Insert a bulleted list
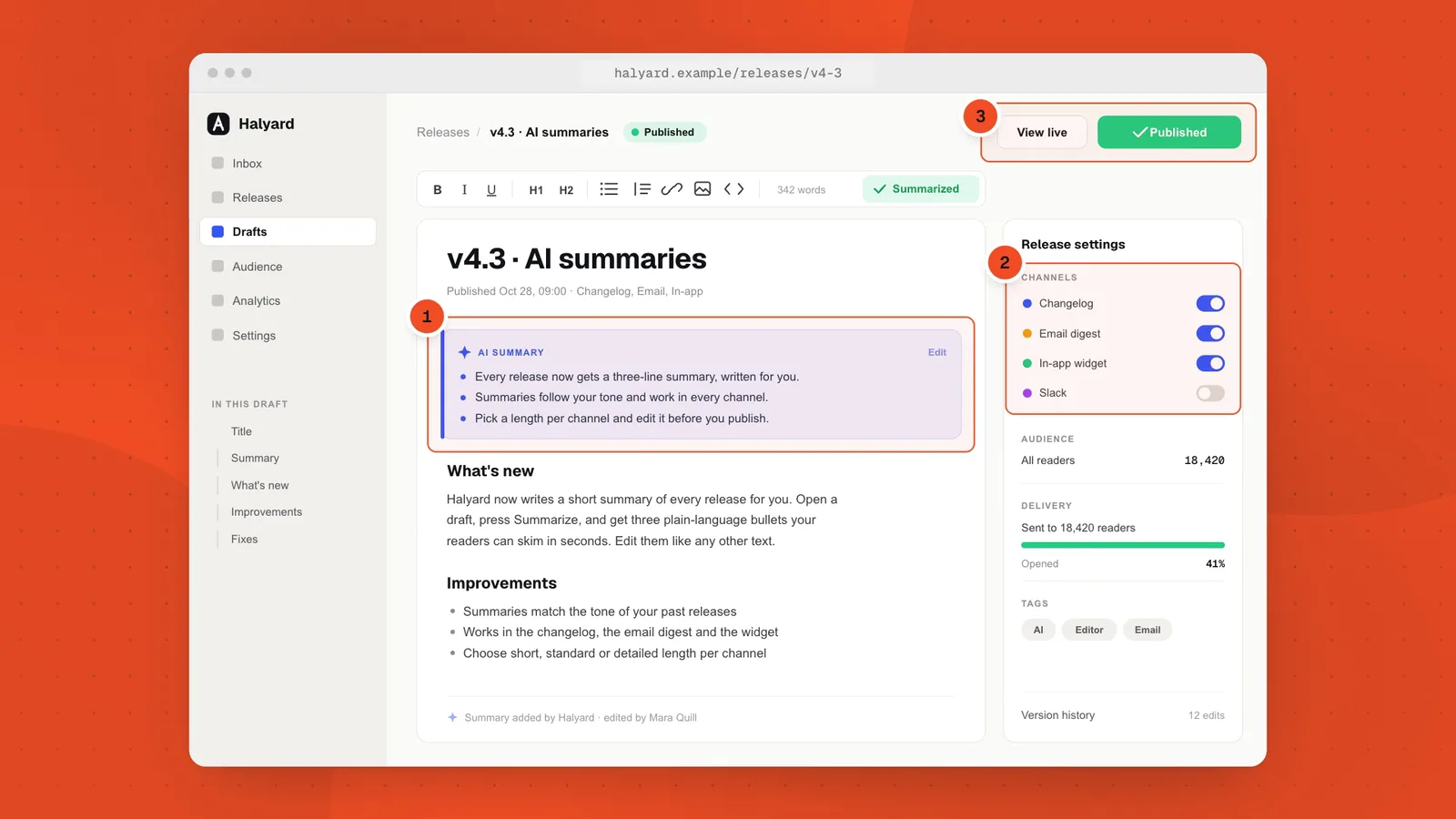1456x819 pixels. (x=609, y=189)
